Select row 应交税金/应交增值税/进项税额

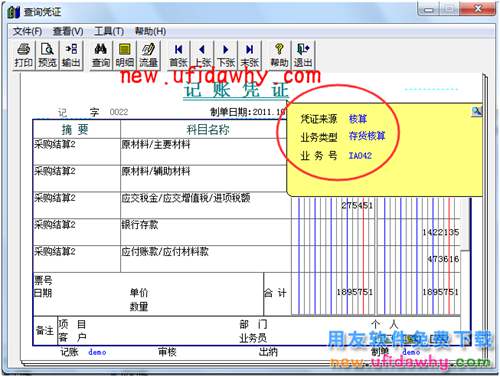point(186,198)
